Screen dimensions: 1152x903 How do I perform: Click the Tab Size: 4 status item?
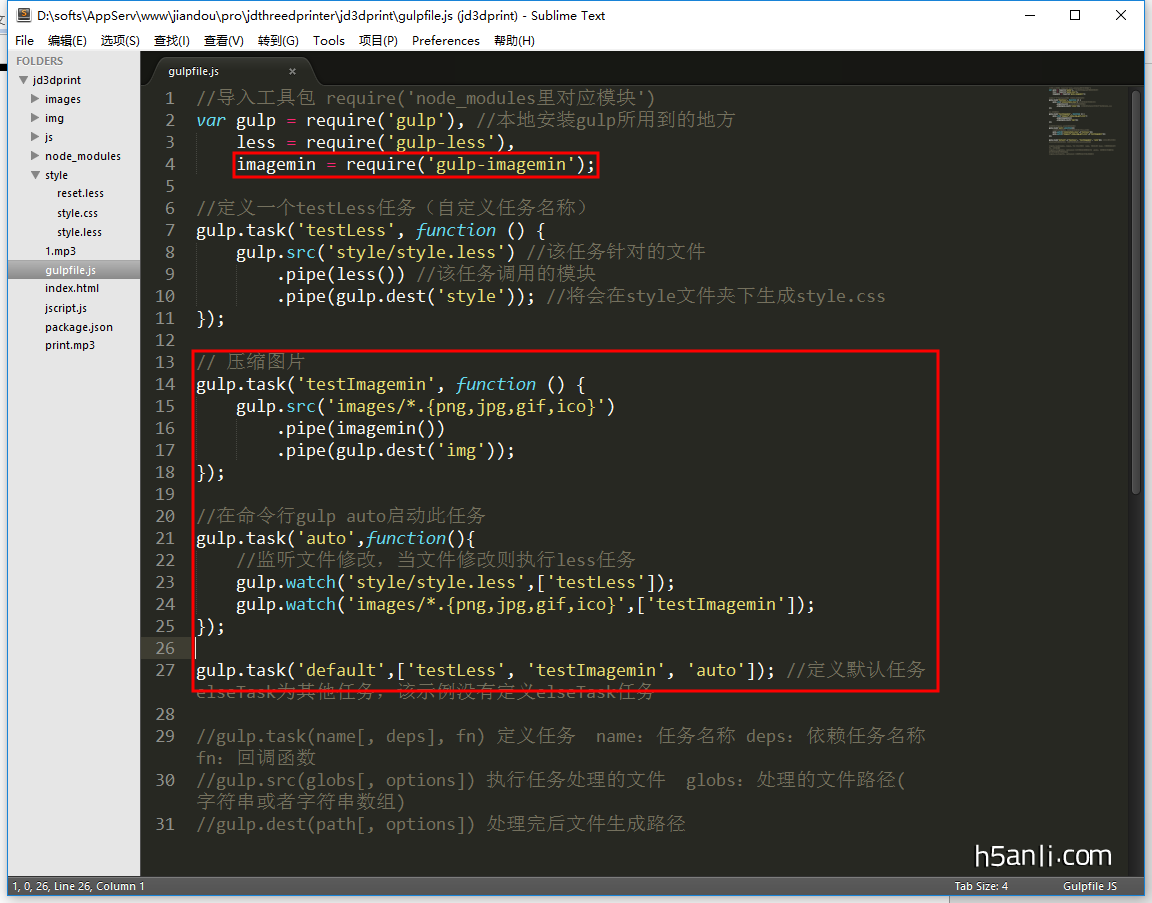pos(981,886)
